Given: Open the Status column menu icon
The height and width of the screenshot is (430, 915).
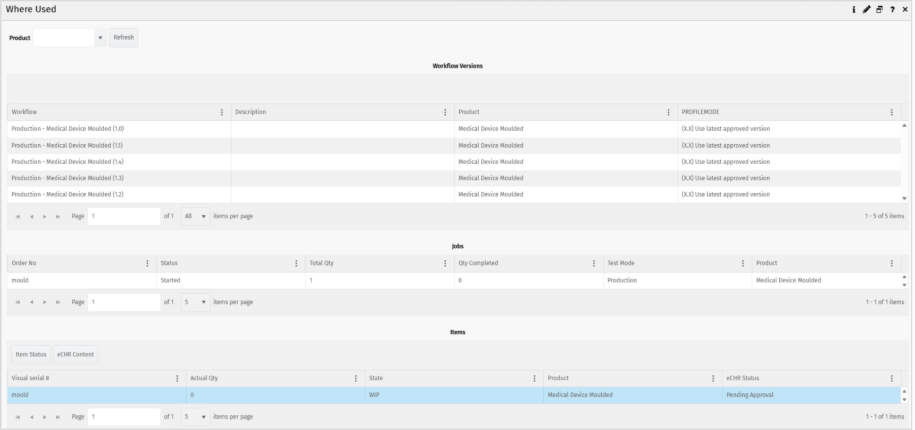Looking at the screenshot, I should (296, 263).
